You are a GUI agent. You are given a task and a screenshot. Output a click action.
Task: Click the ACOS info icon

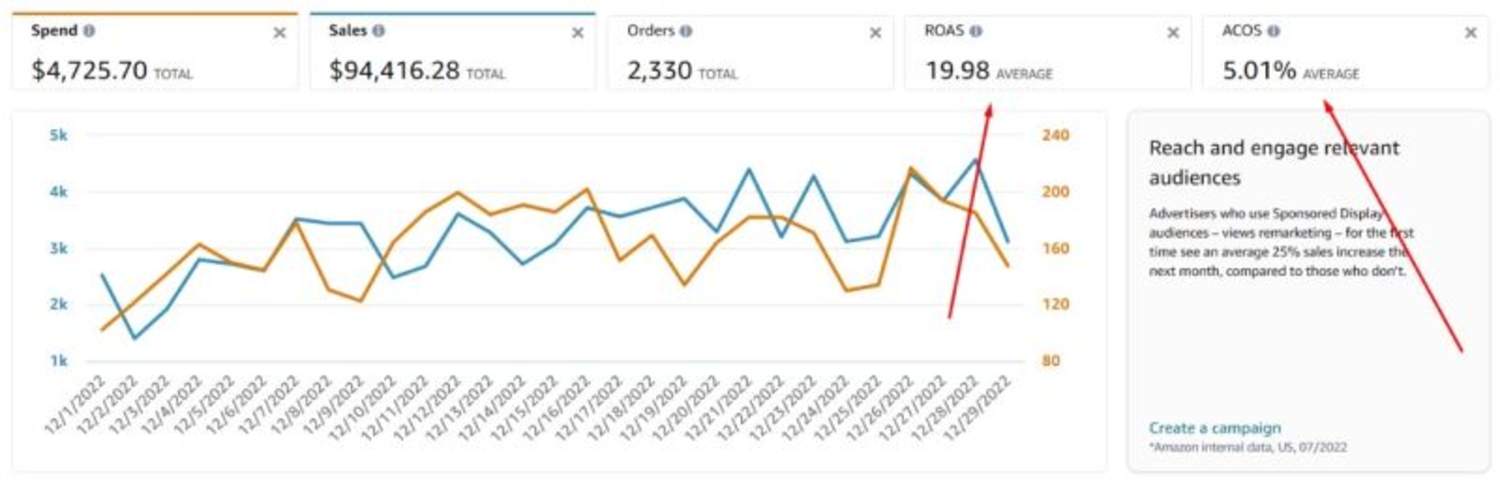pos(1273,31)
